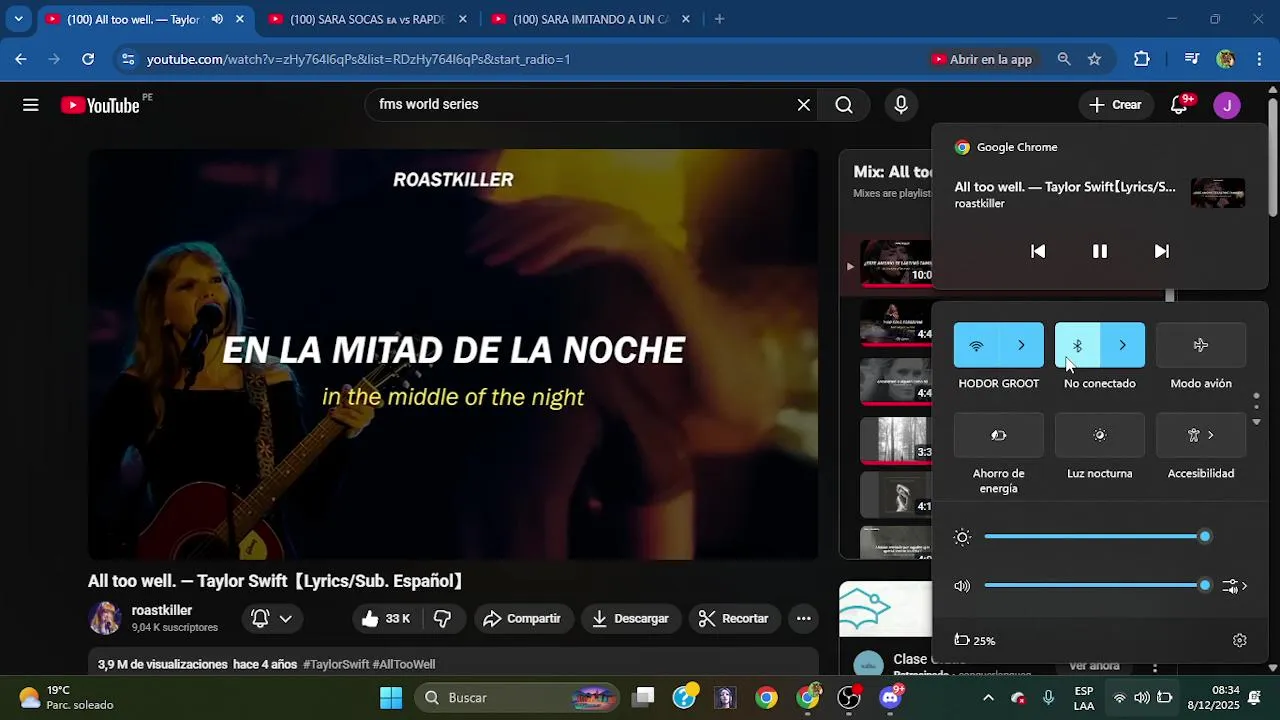
Task: Bookmark this page with the star
Action: point(1094,59)
